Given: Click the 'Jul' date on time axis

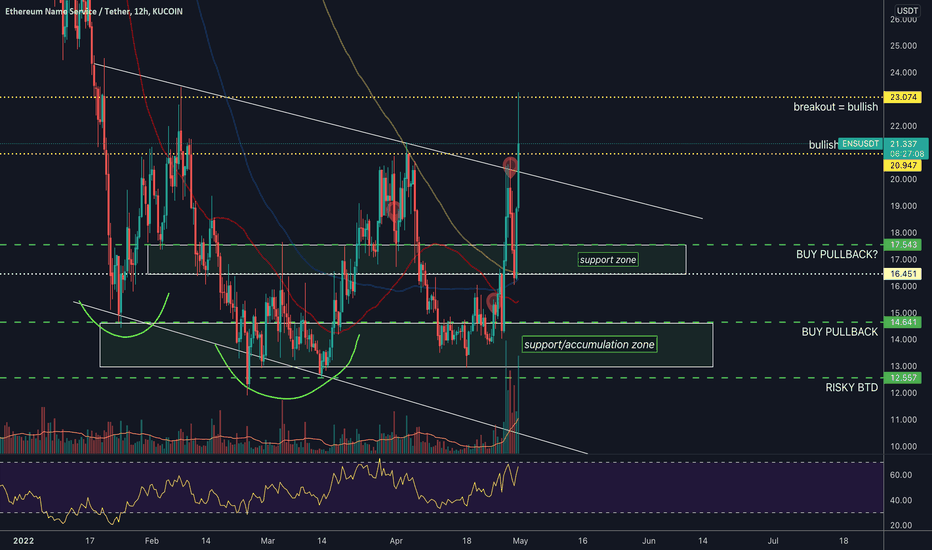Looking at the screenshot, I should (773, 540).
